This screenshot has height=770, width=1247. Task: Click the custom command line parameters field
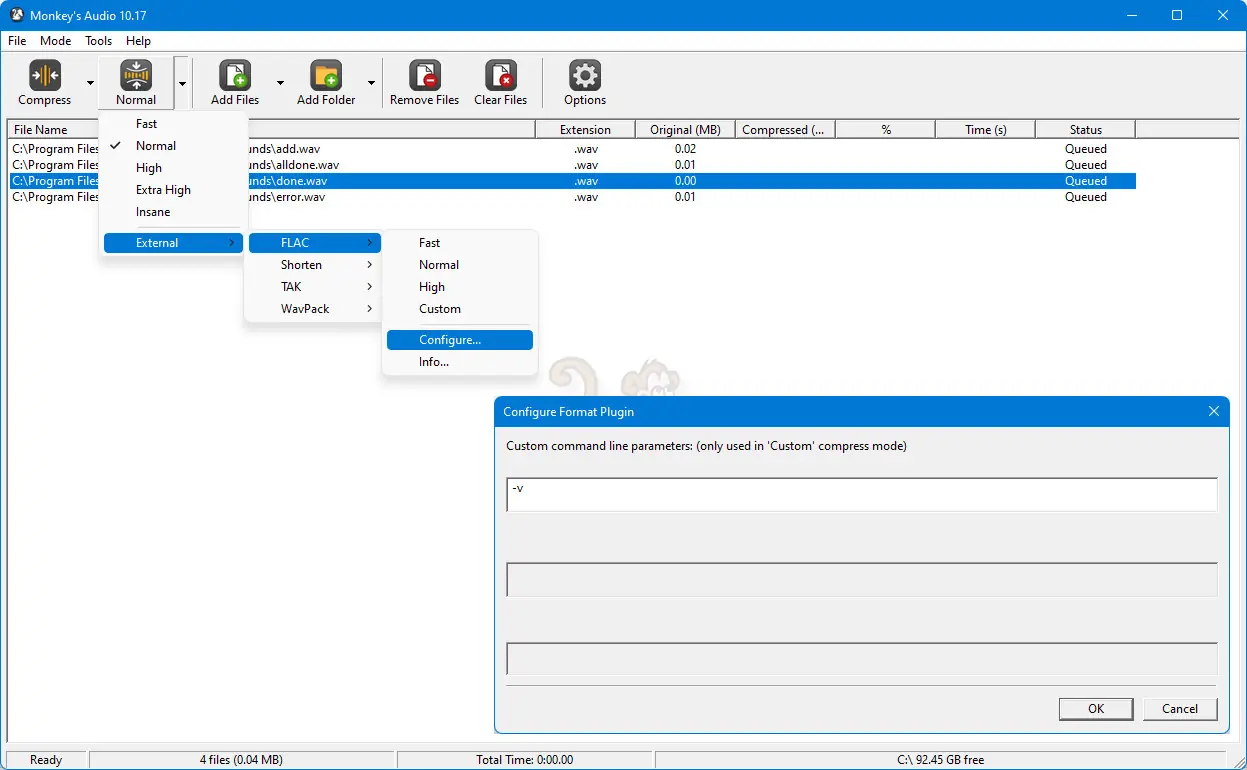pos(862,494)
